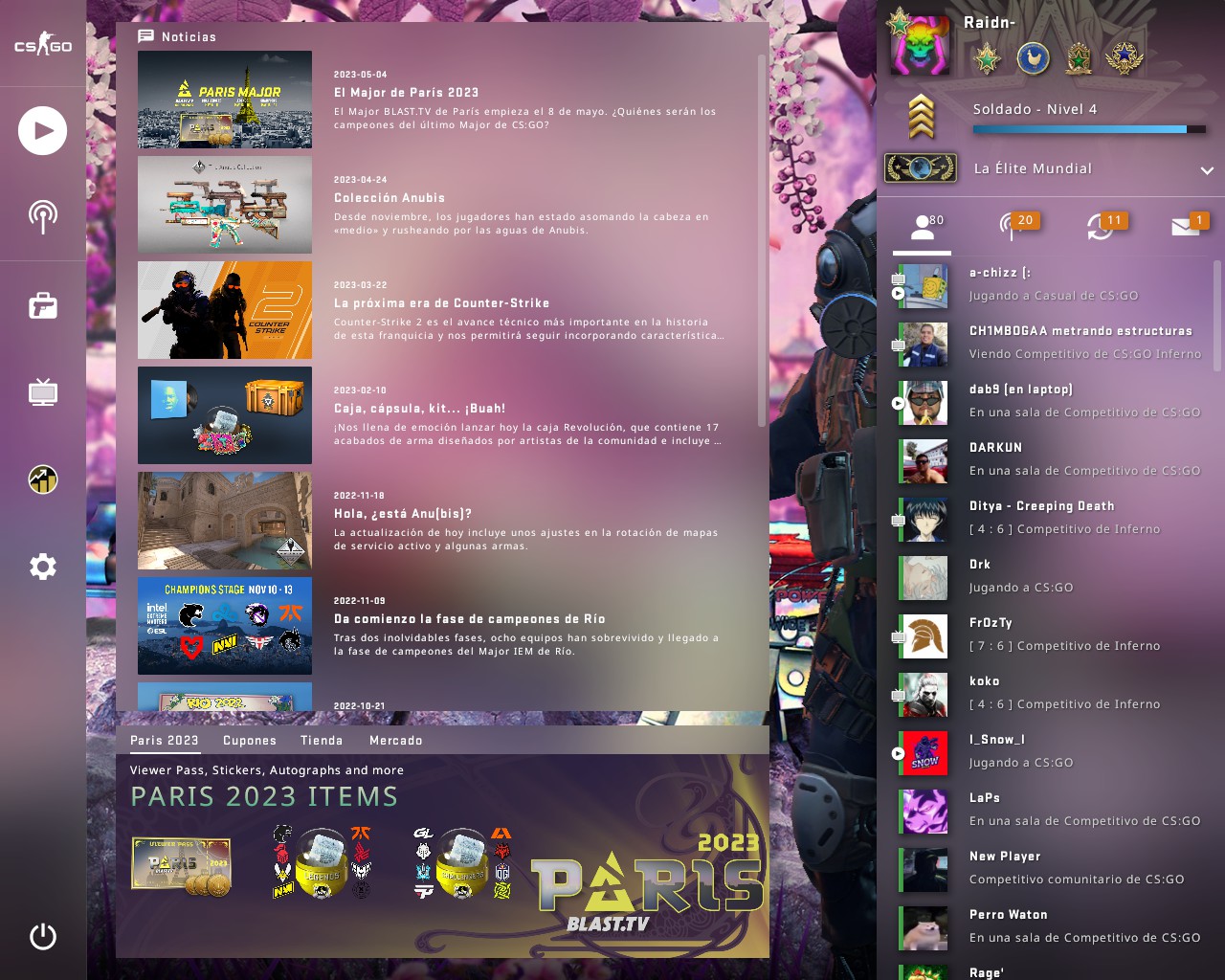Click the news panel scrollbar
The width and height of the screenshot is (1225, 980).
762,239
